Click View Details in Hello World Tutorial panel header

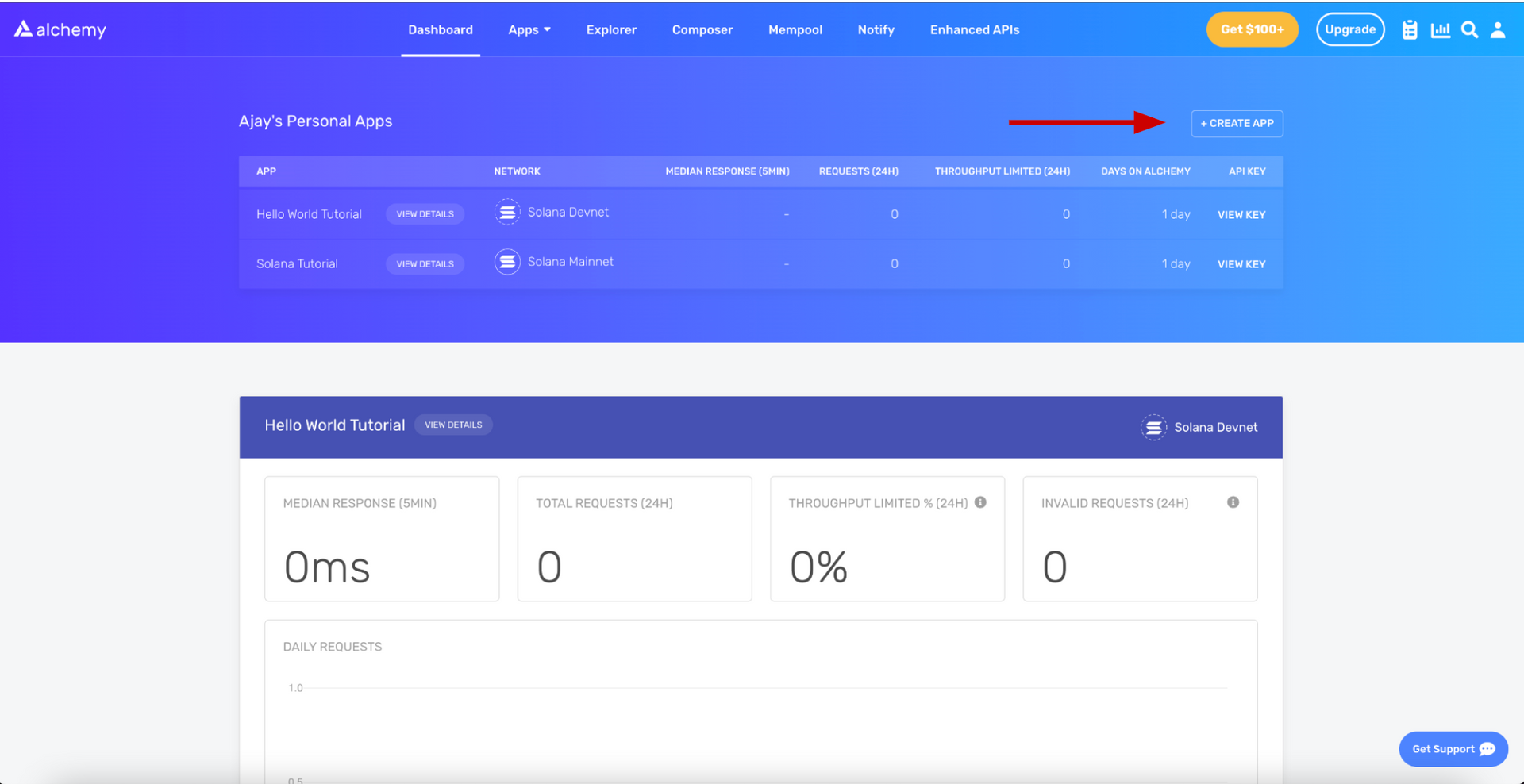(x=453, y=425)
